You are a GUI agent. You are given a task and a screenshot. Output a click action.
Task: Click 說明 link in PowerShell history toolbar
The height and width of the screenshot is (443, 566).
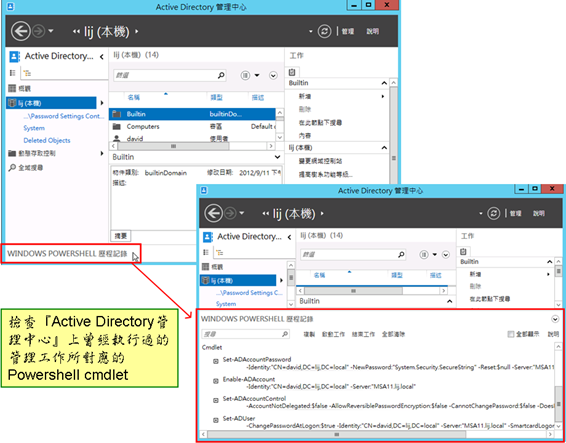coord(553,334)
